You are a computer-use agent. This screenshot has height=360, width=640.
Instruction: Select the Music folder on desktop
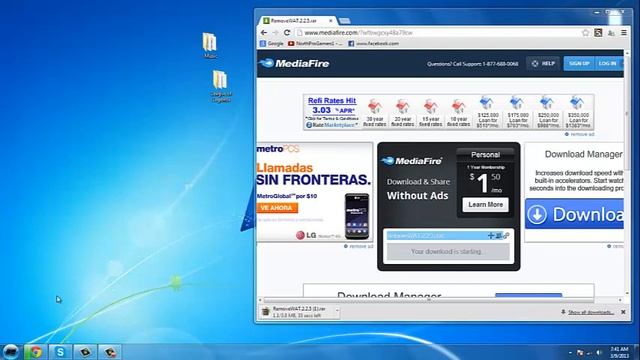coord(210,45)
